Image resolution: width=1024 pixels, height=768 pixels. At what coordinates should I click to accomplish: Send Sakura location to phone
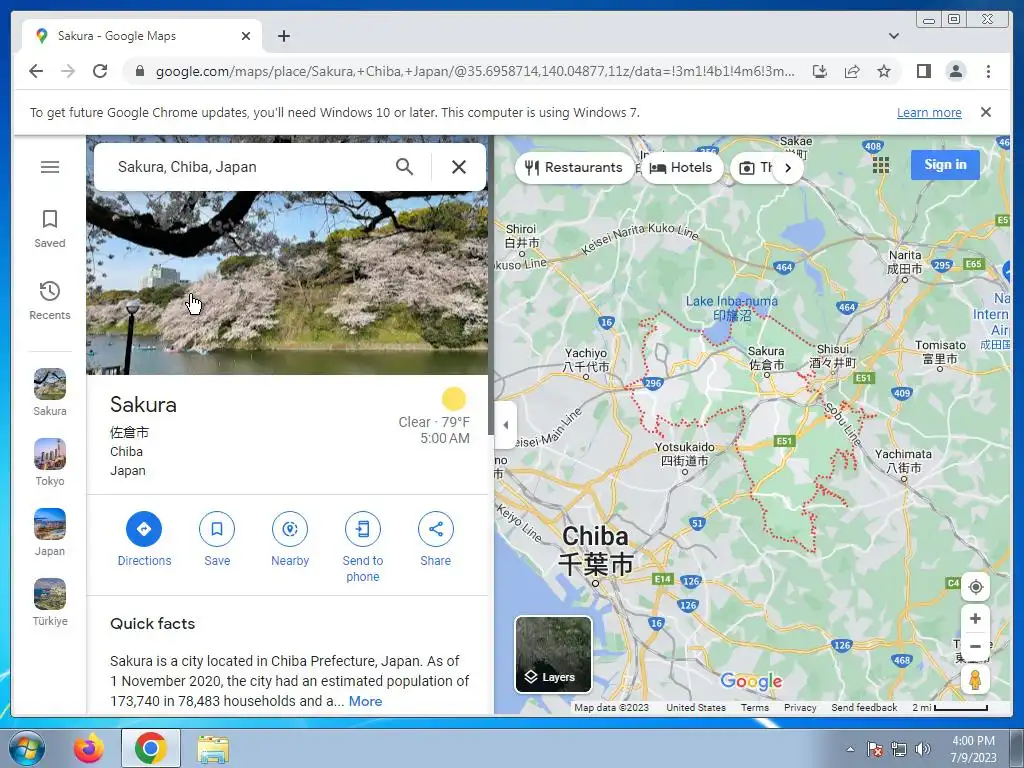coord(362,547)
